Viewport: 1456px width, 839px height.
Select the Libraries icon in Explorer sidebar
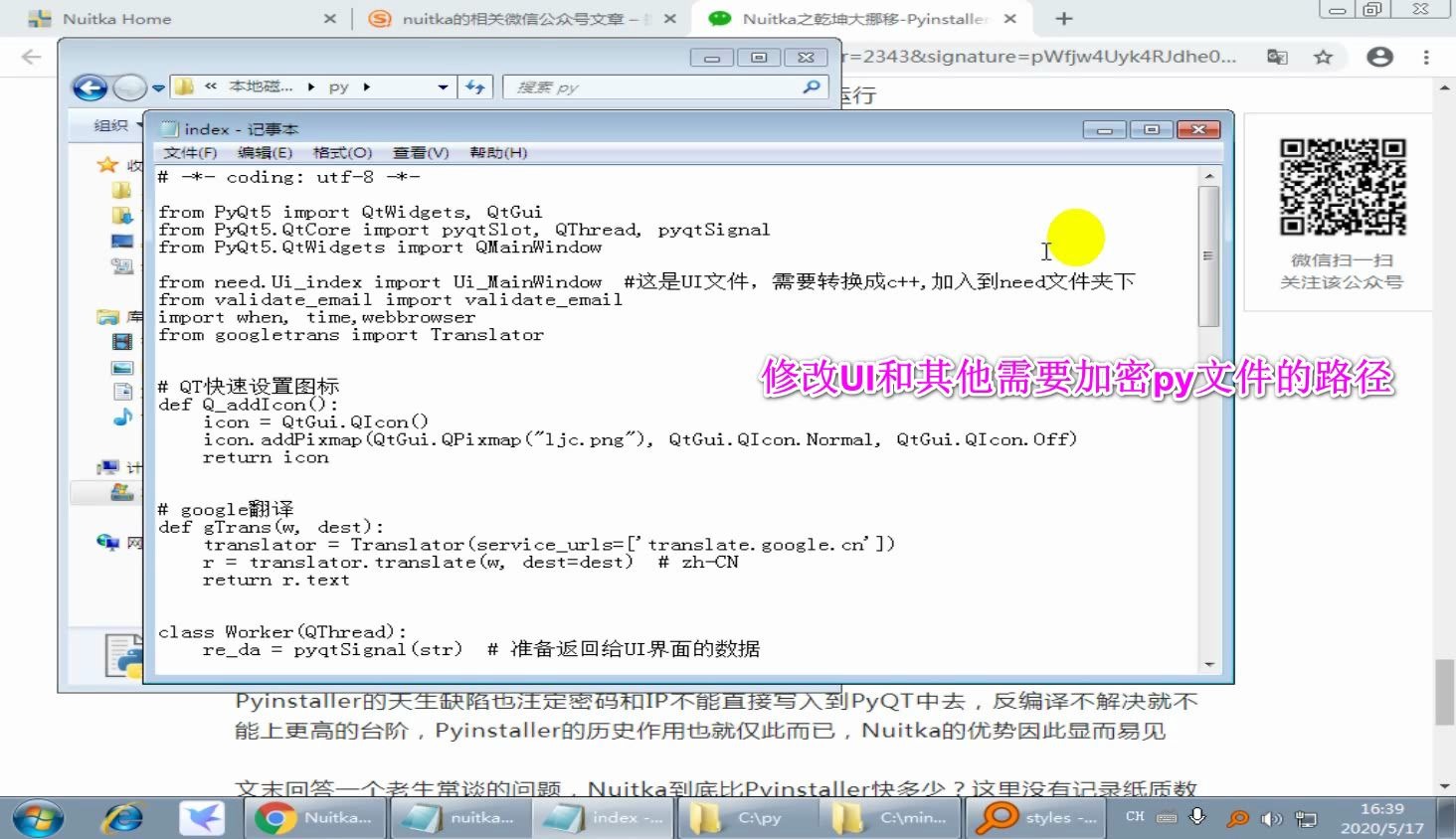[107, 317]
